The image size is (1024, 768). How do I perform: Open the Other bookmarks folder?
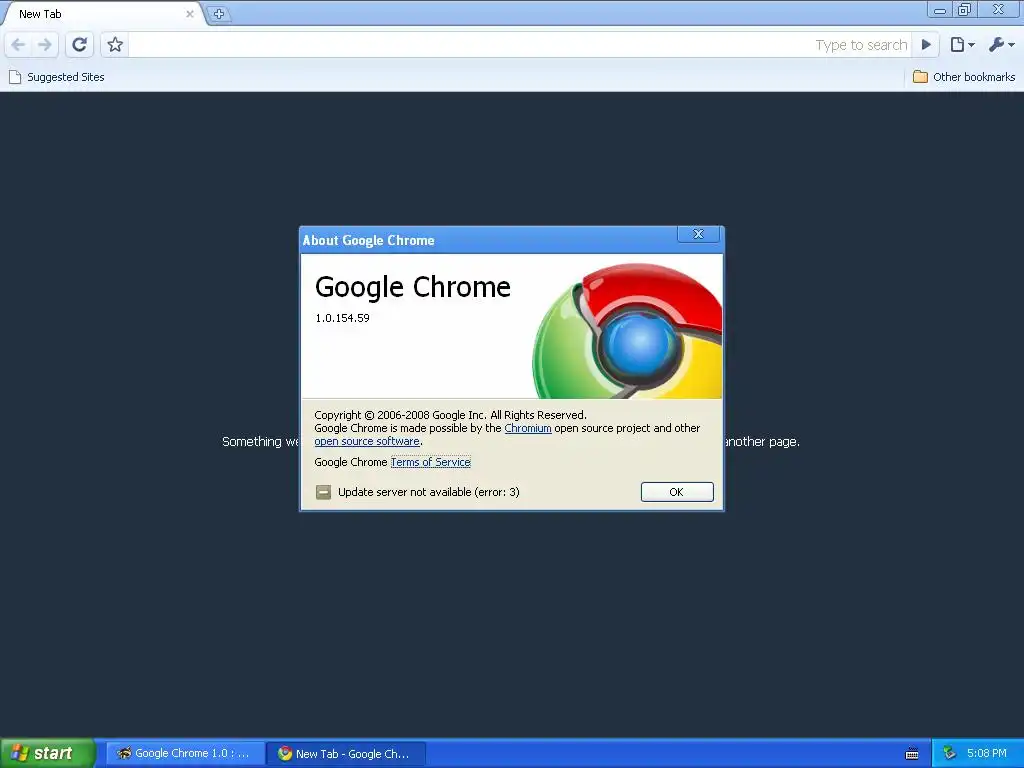pyautogui.click(x=964, y=77)
